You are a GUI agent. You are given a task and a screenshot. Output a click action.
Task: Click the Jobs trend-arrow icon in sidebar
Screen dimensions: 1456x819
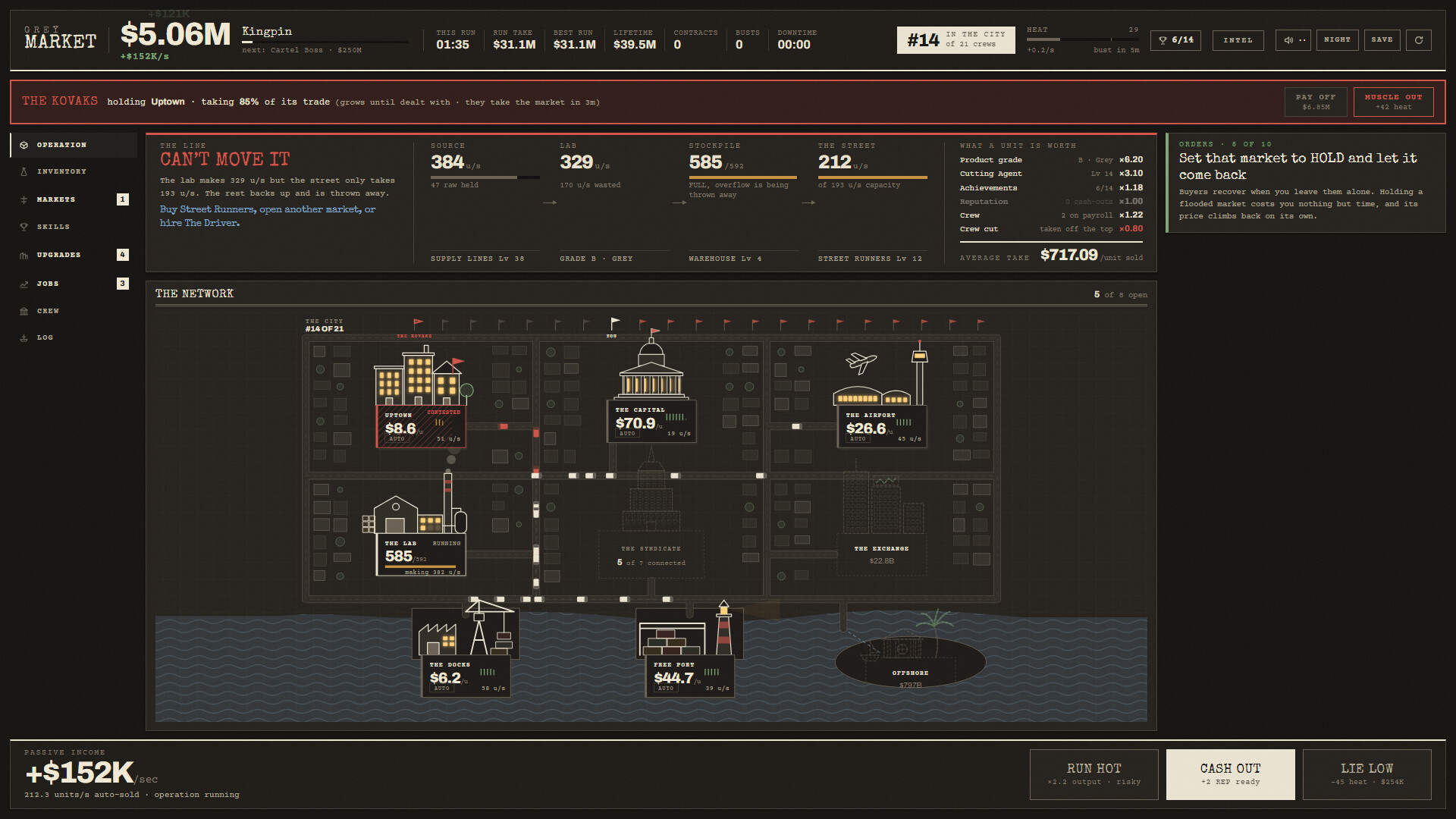(x=24, y=284)
